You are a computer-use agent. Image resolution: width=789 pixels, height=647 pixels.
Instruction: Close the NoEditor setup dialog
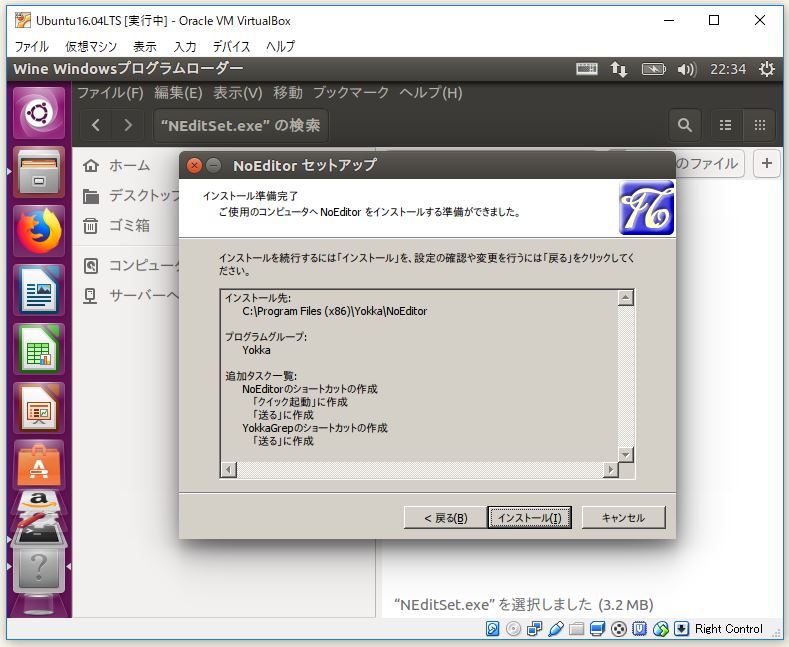(x=194, y=165)
